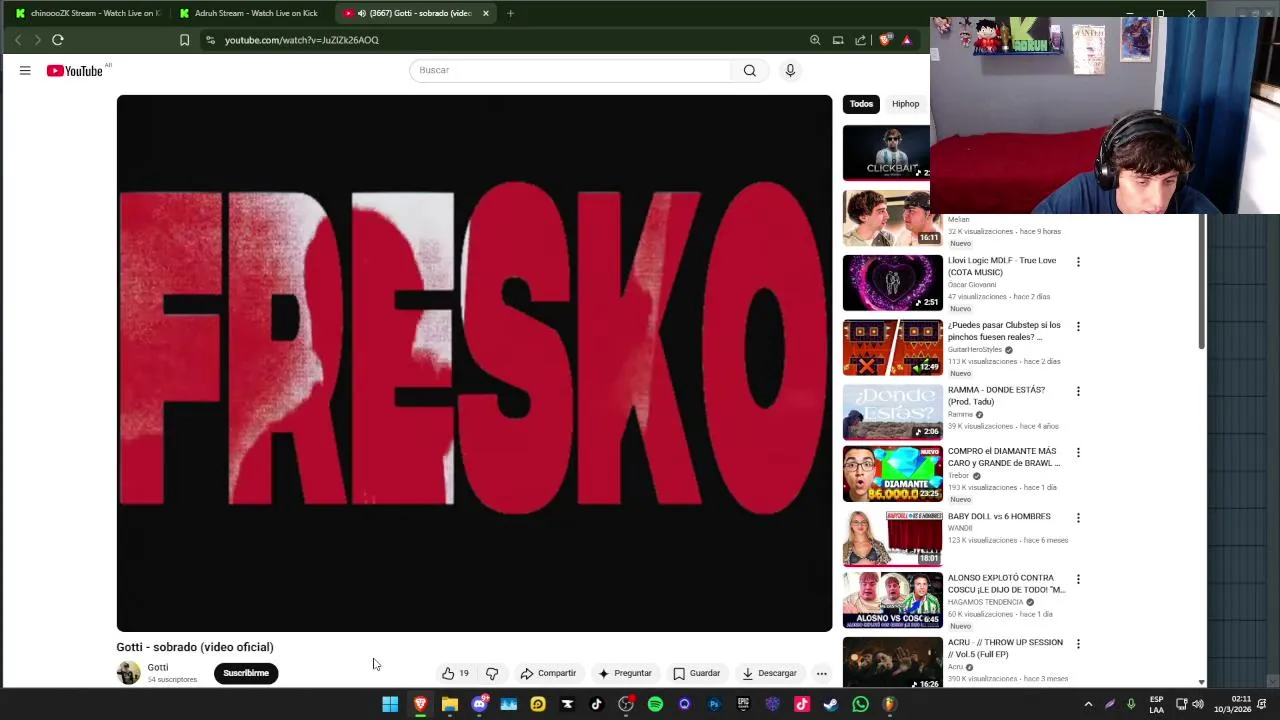
Task: Open Photoshop from taskbar
Action: click(x=714, y=704)
